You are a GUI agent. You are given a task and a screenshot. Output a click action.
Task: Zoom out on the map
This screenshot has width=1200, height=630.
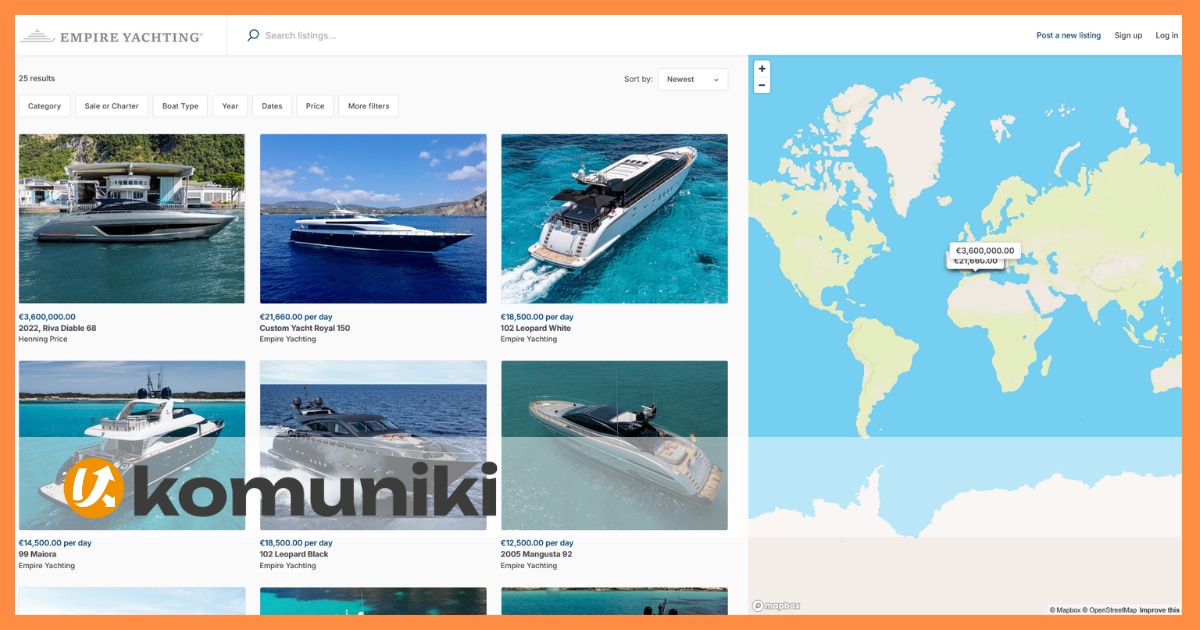(x=762, y=85)
